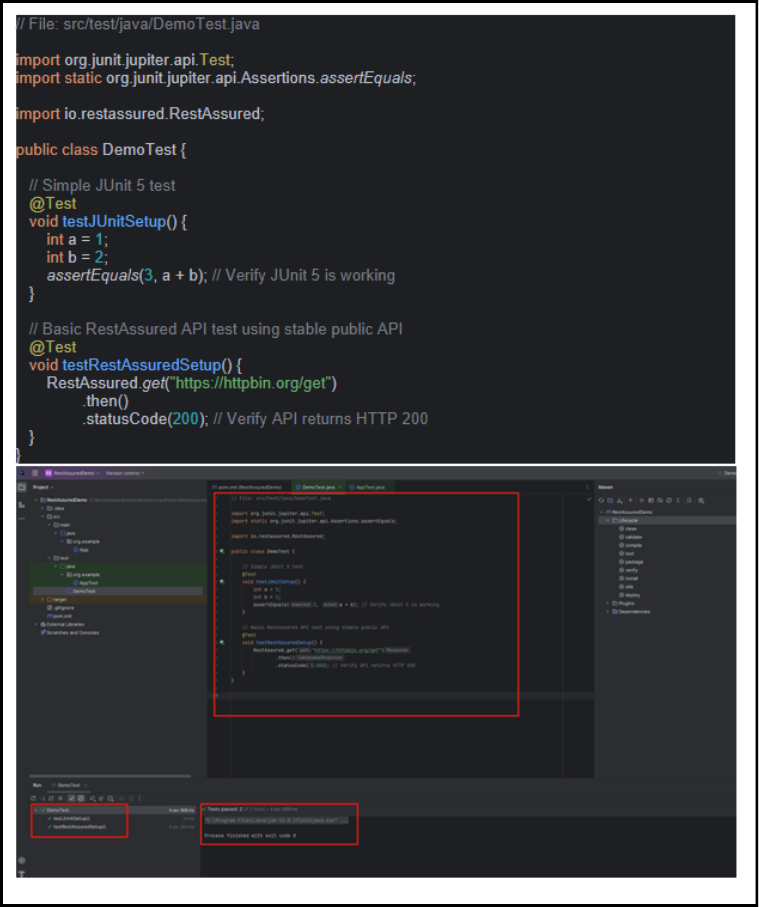Toggle the show passed tests button
The width and height of the screenshot is (759, 907).
tap(70, 797)
